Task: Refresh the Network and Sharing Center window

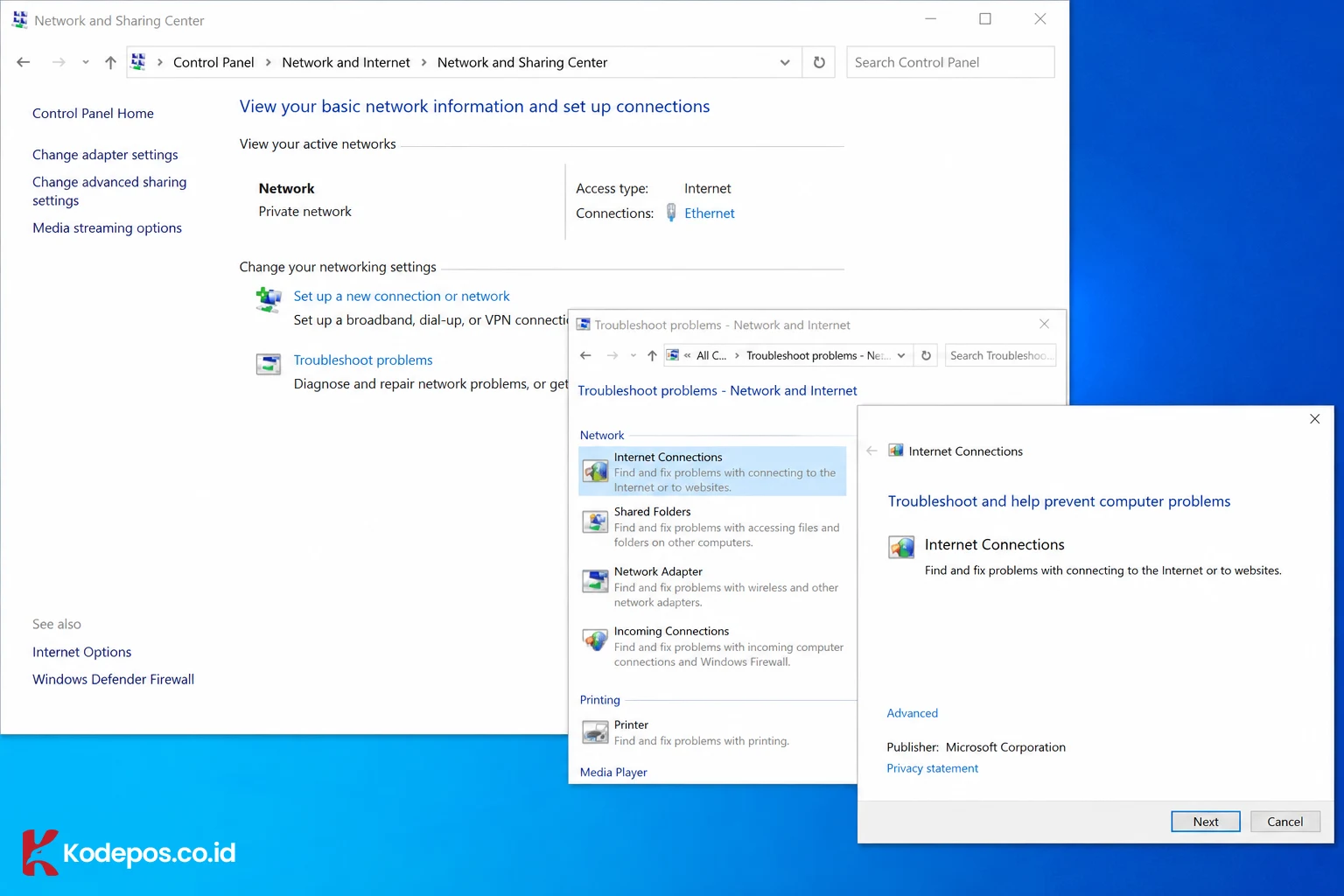Action: pyautogui.click(x=819, y=62)
